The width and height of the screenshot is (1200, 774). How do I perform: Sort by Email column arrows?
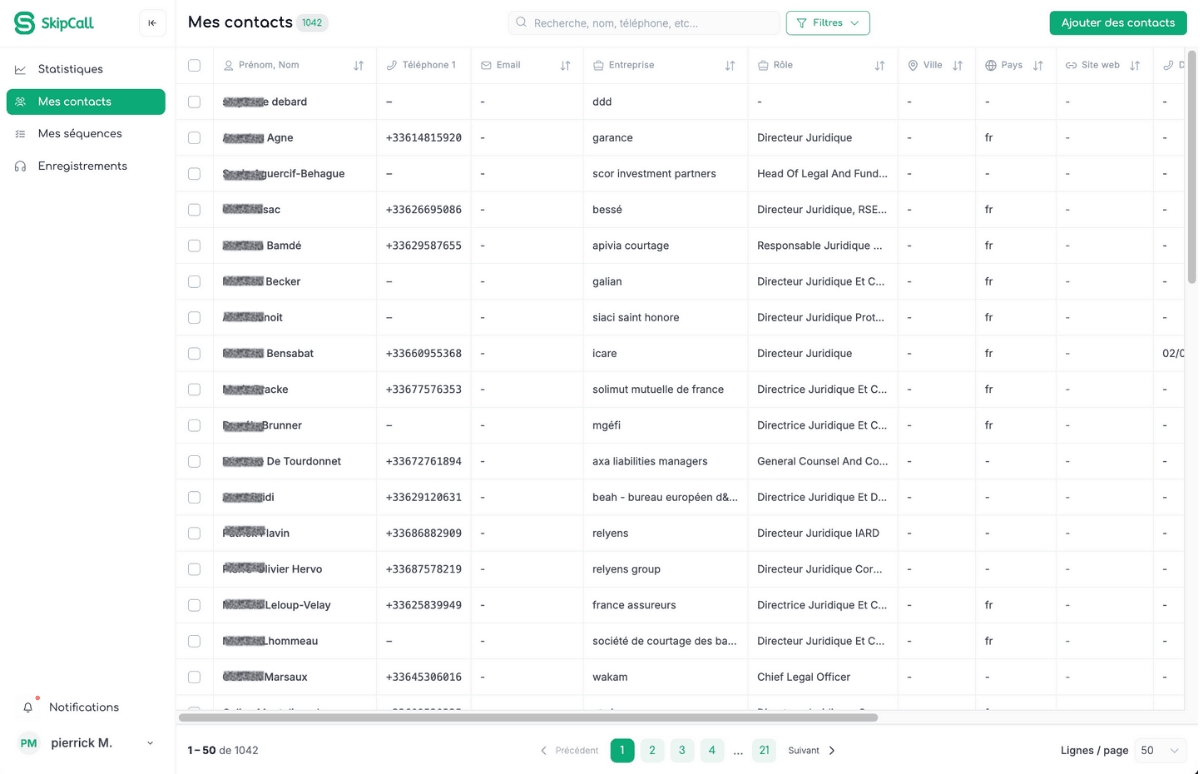(x=565, y=66)
